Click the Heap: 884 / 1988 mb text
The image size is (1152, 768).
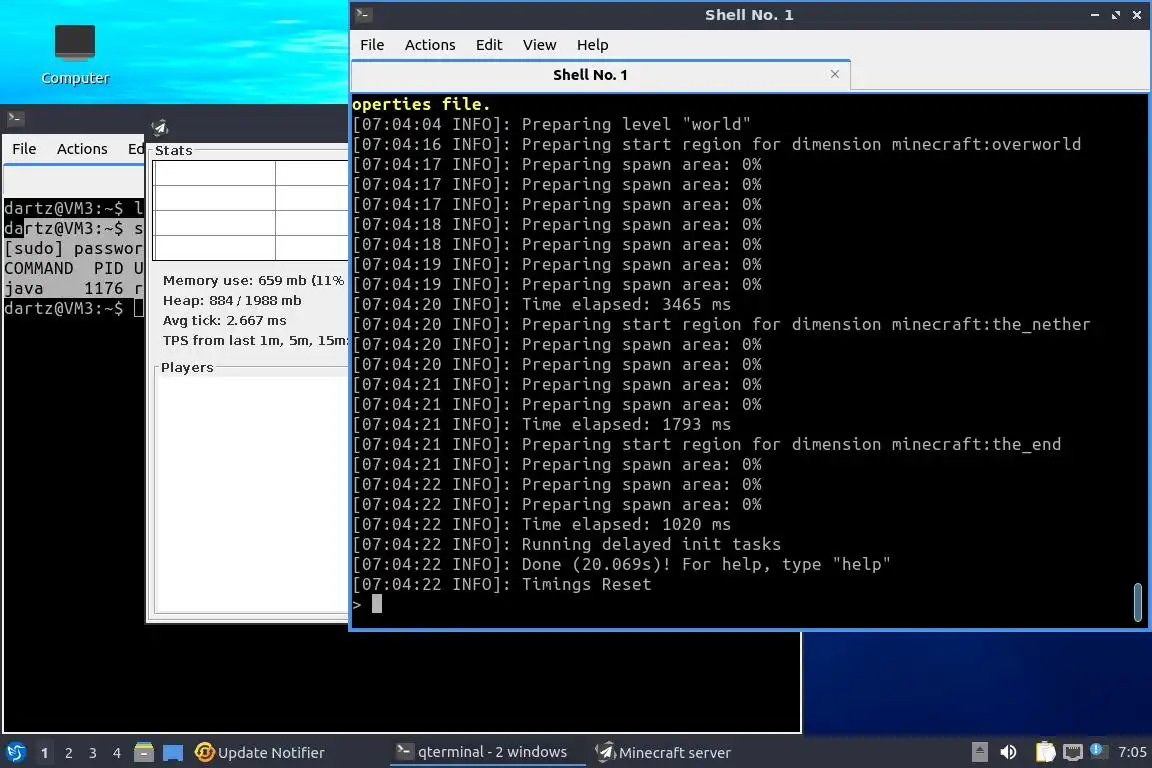click(x=232, y=300)
